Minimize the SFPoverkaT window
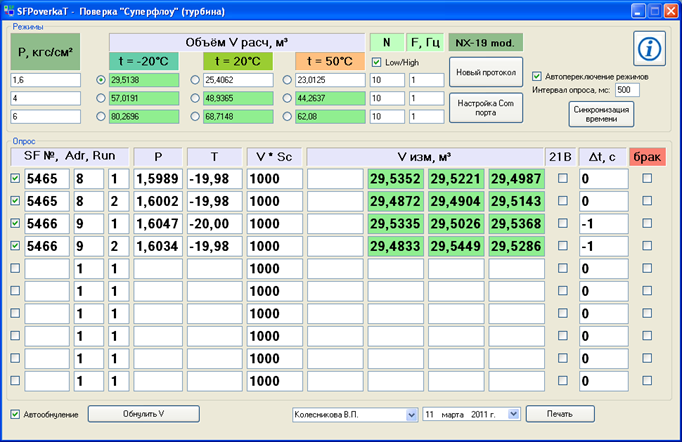 tap(638, 11)
